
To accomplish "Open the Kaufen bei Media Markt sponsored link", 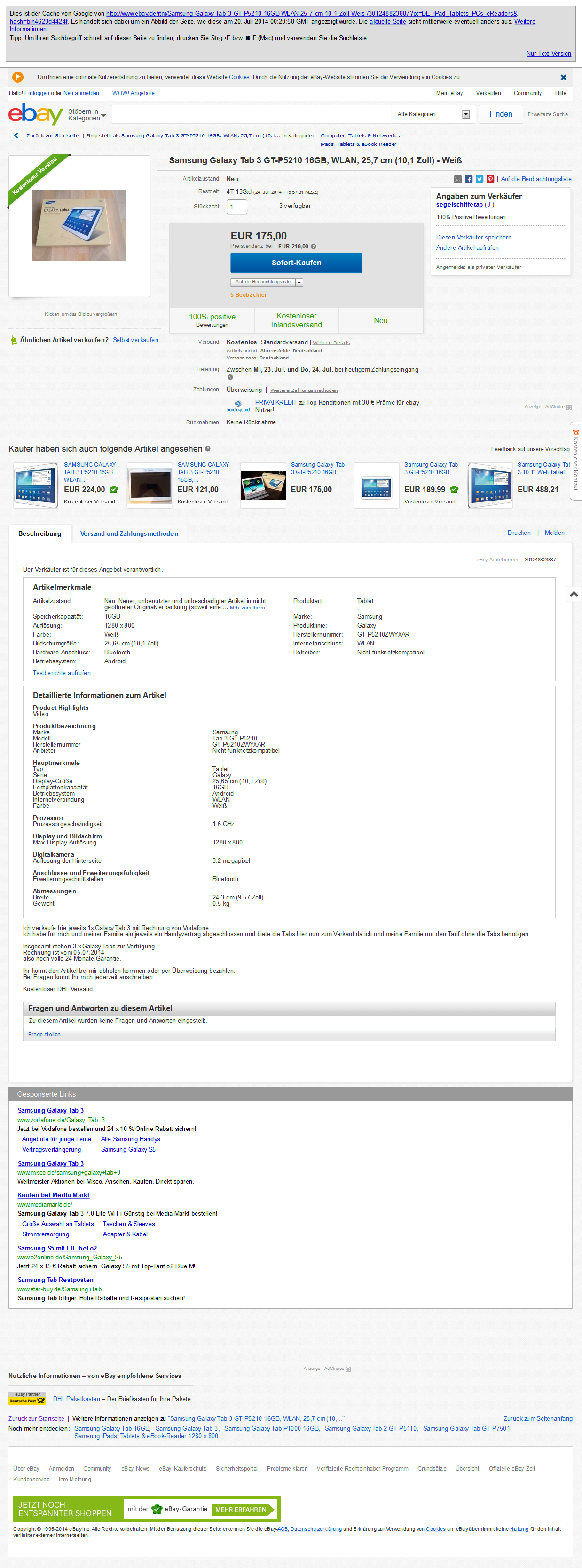I will tap(54, 1195).
